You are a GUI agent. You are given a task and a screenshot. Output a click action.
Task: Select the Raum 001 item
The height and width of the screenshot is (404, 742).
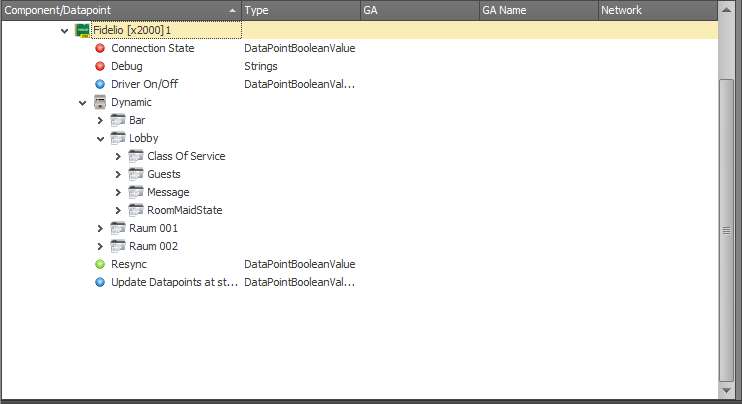coord(153,228)
